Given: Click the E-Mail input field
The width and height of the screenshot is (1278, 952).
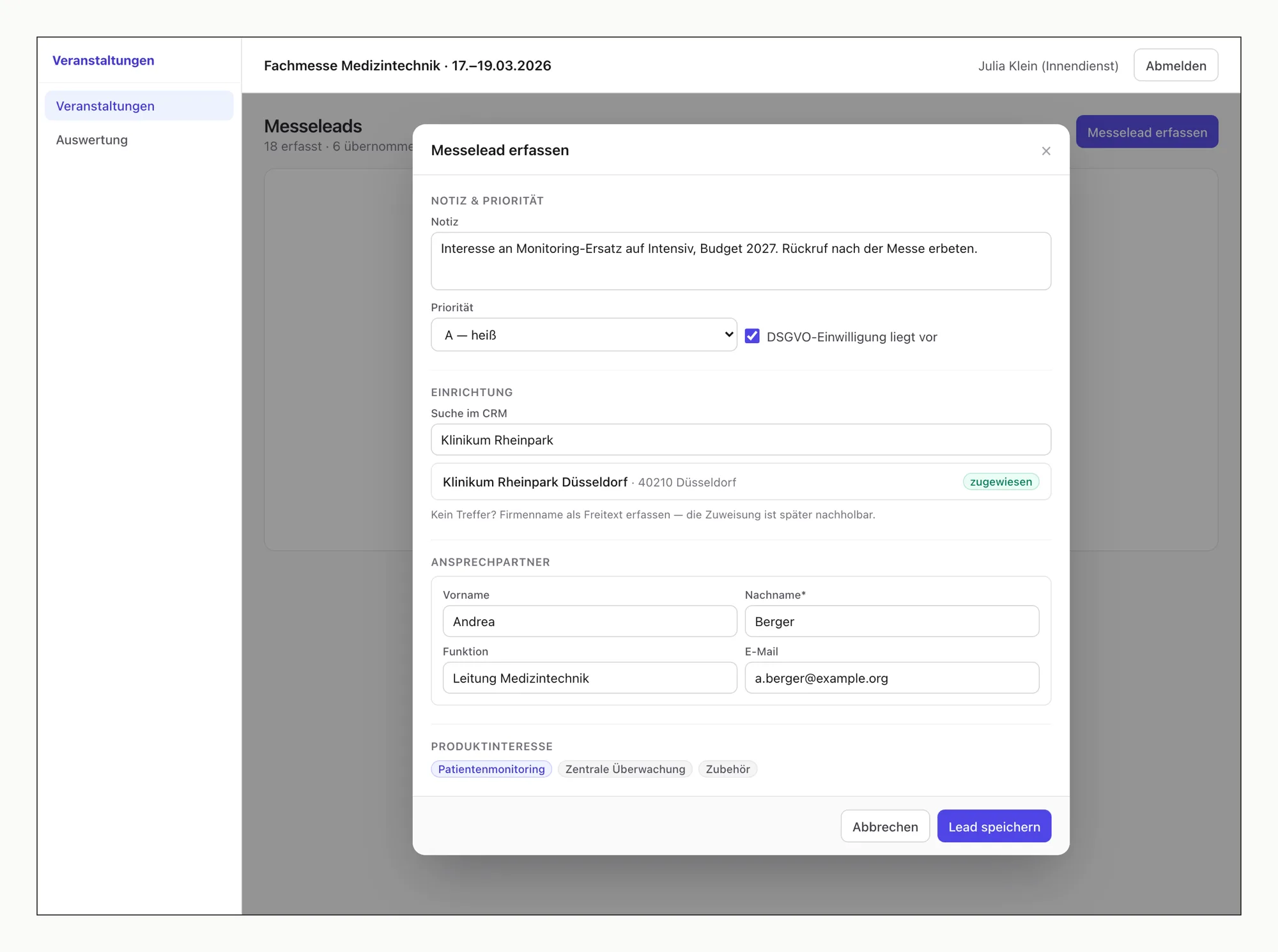Looking at the screenshot, I should 891,678.
